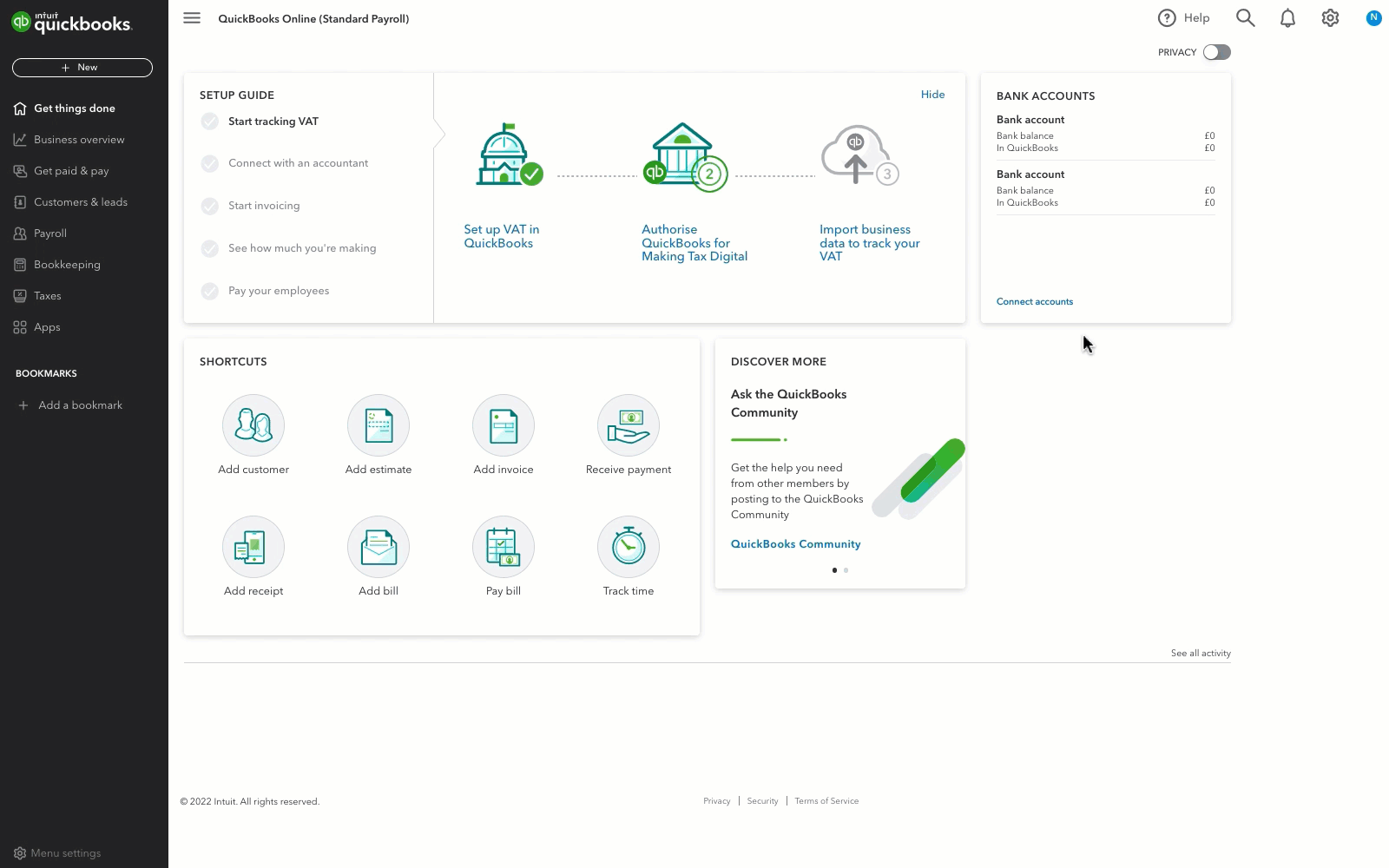This screenshot has height=868, width=1389.
Task: Click the Track time stopwatch icon
Action: [x=629, y=547]
